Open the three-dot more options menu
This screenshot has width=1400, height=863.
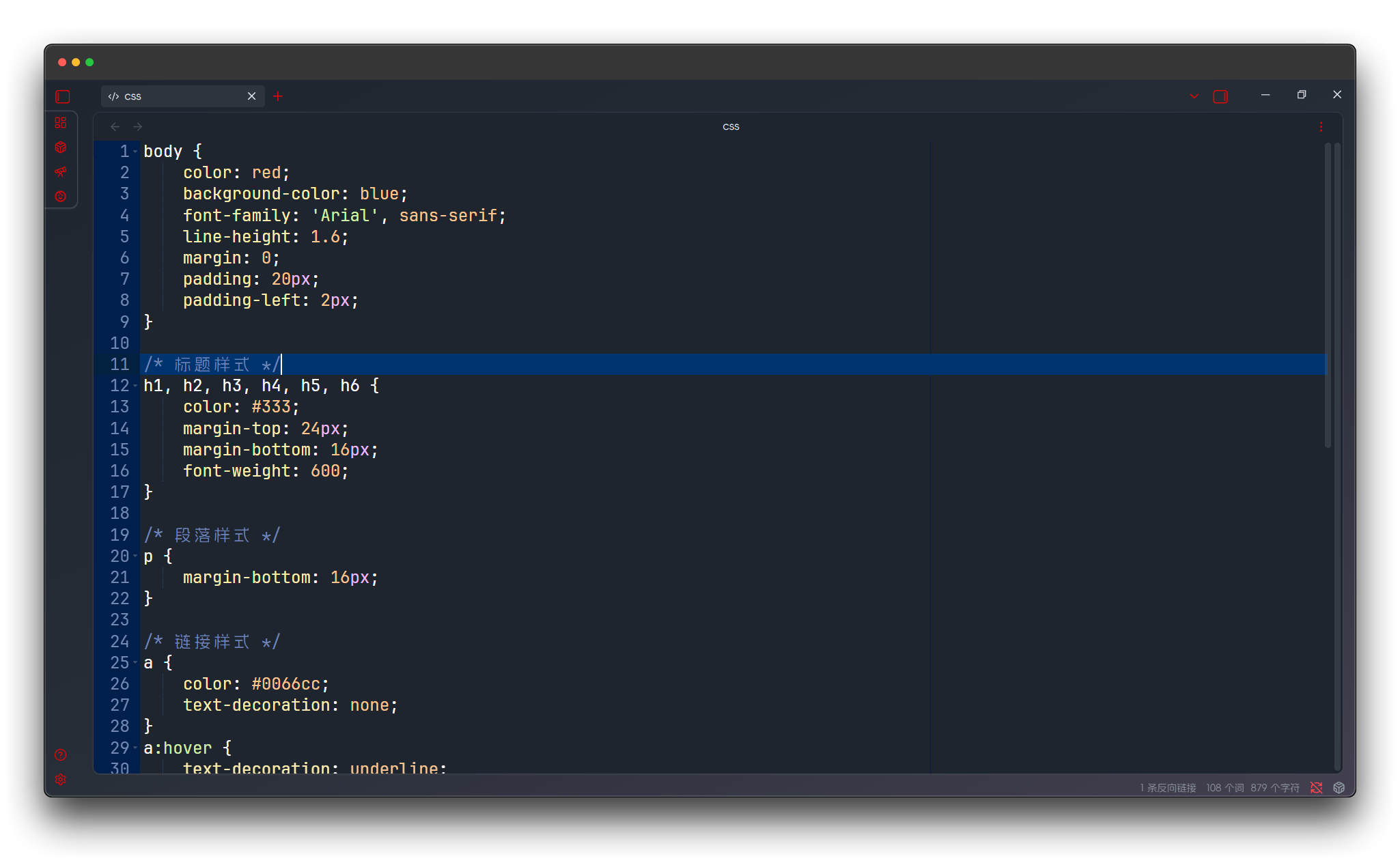click(x=1321, y=127)
